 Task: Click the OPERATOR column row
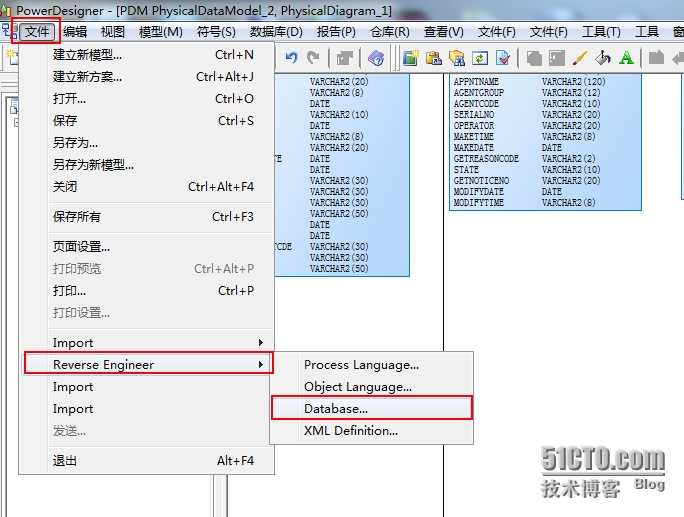point(545,126)
